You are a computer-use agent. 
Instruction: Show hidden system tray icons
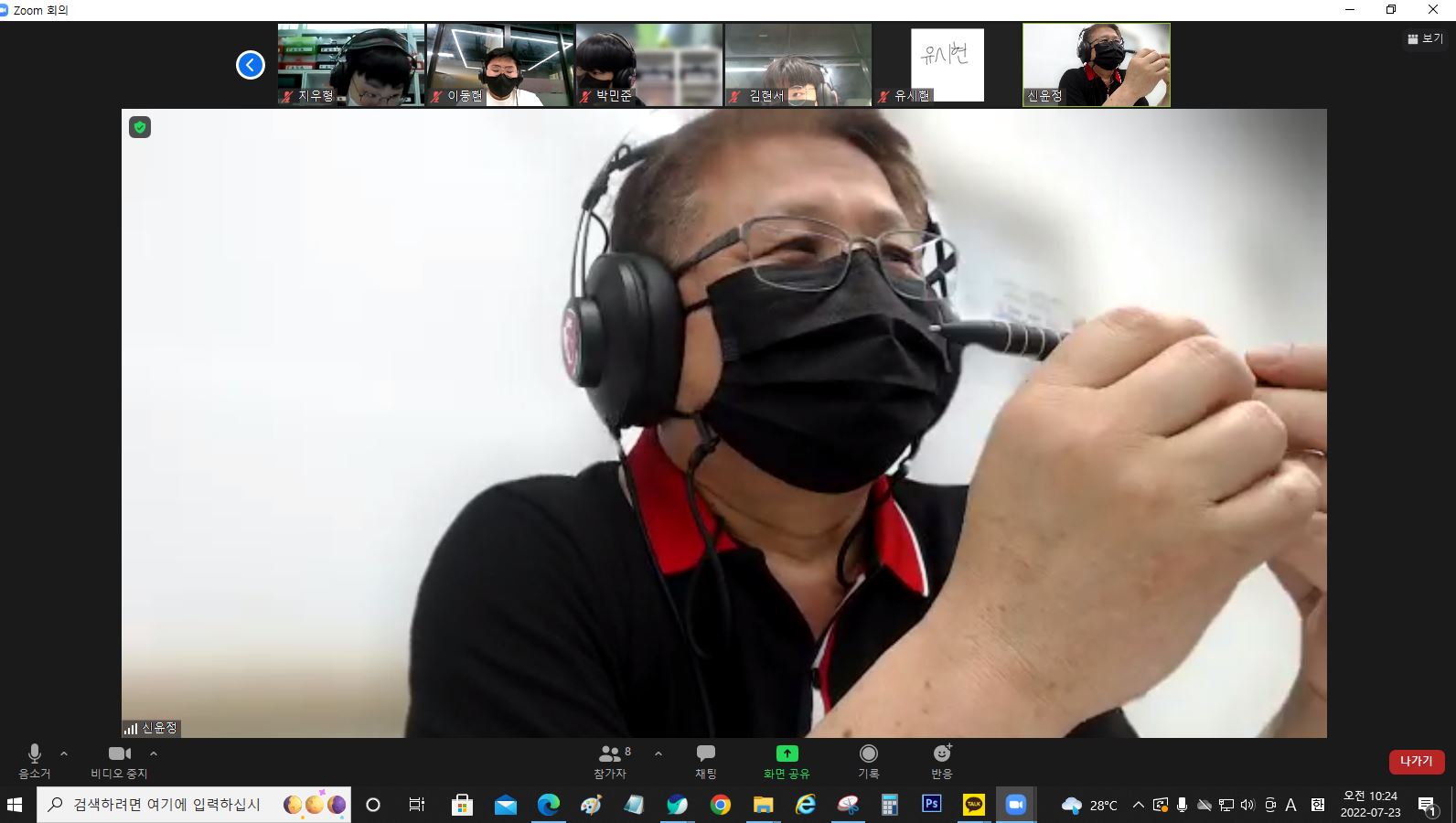pos(1138,805)
